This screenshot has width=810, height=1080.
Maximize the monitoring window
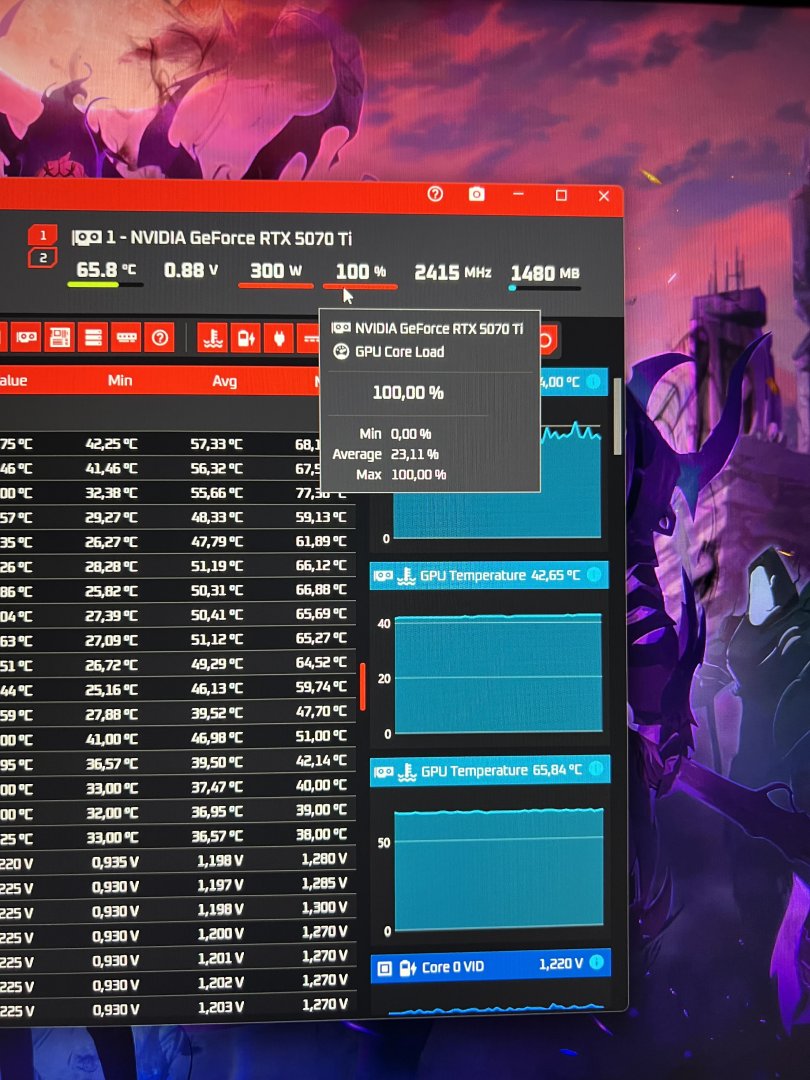[561, 196]
